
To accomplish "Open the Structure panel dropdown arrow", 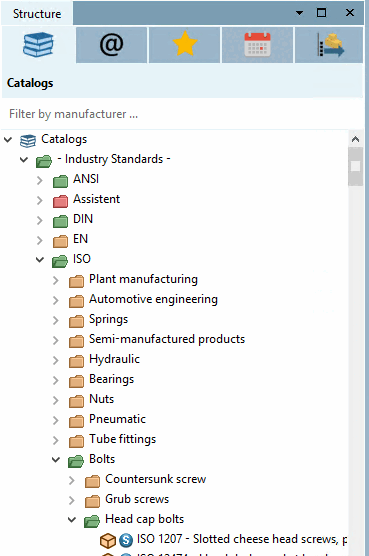I will [300, 13].
